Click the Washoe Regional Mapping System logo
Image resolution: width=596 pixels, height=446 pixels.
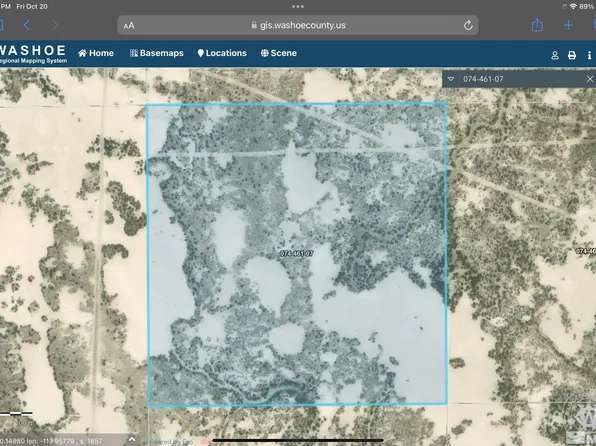[33, 54]
